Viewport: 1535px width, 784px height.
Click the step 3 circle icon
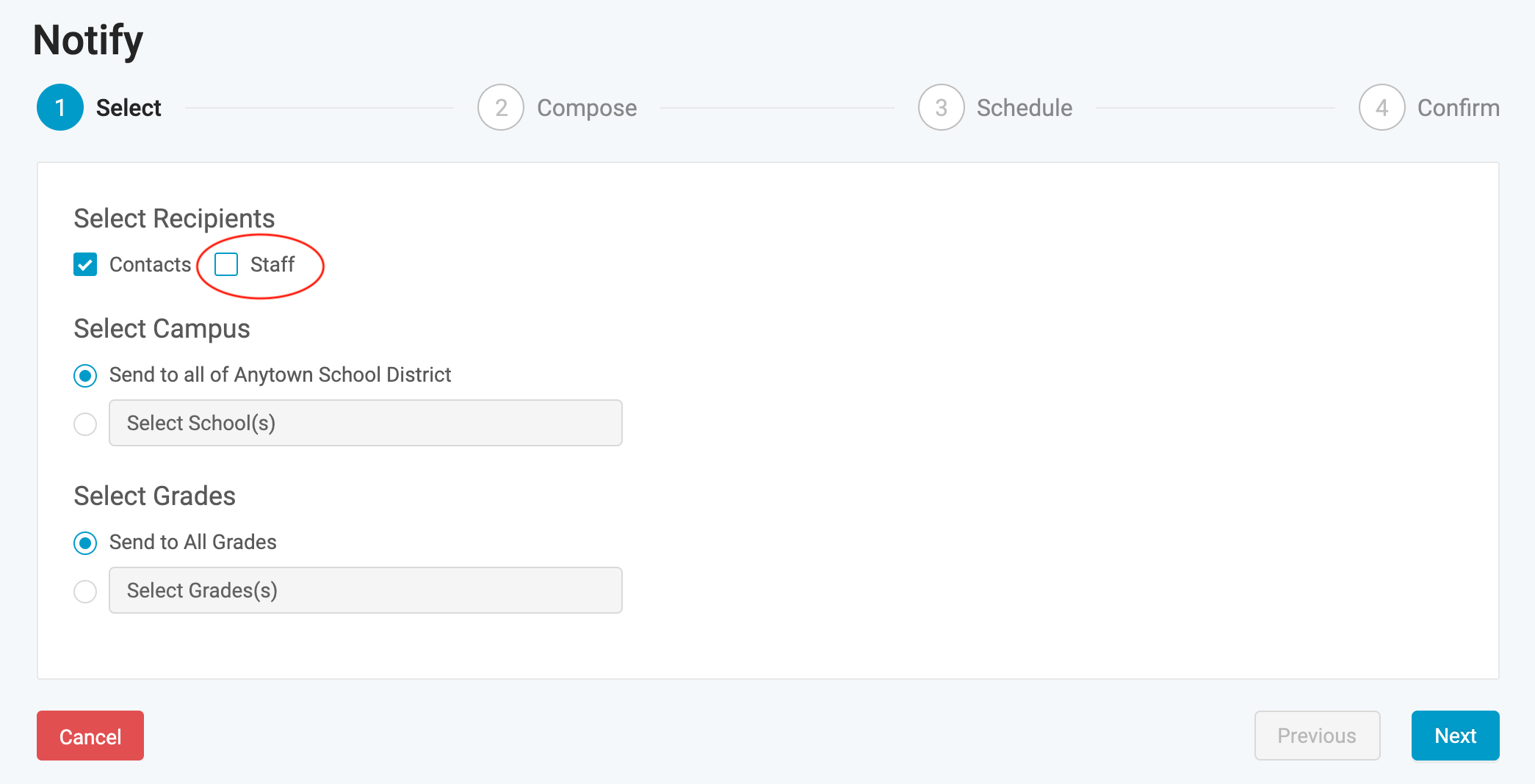coord(942,107)
